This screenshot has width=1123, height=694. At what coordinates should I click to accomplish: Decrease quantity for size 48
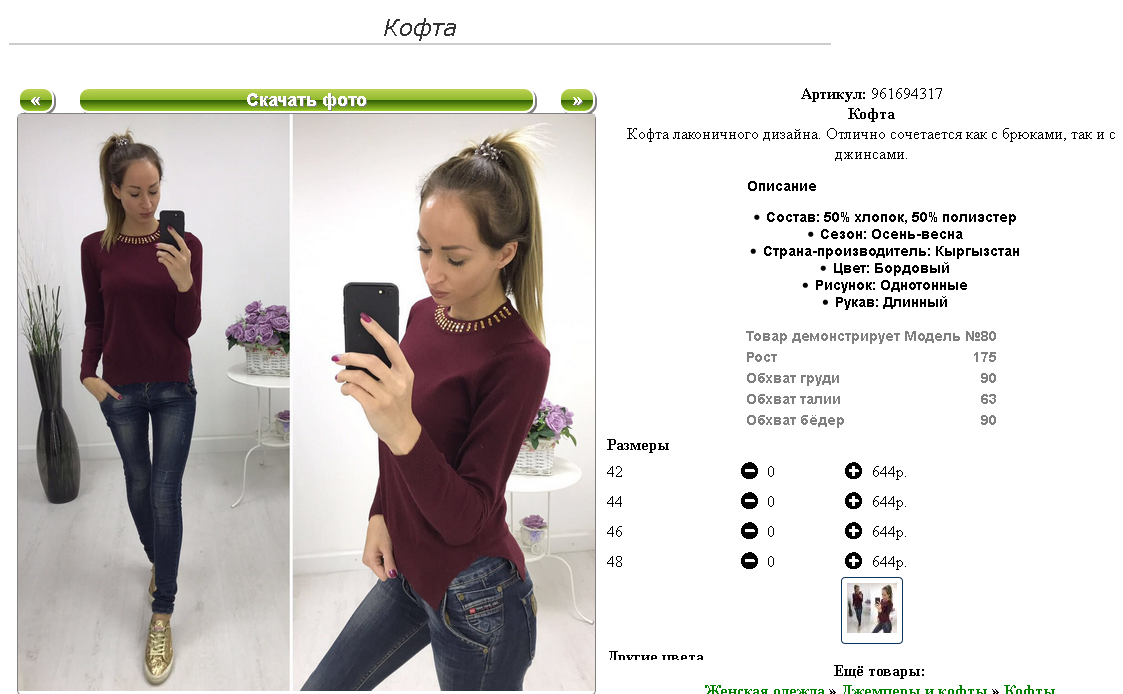(x=749, y=561)
